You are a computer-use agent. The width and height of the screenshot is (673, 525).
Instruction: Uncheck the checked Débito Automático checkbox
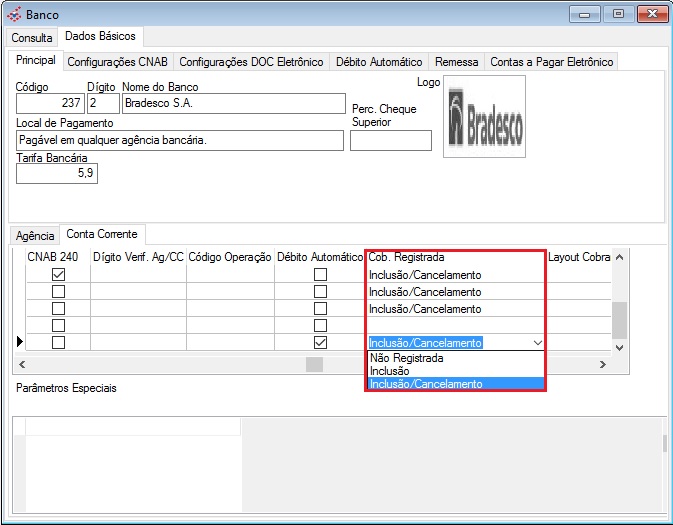(x=320, y=343)
